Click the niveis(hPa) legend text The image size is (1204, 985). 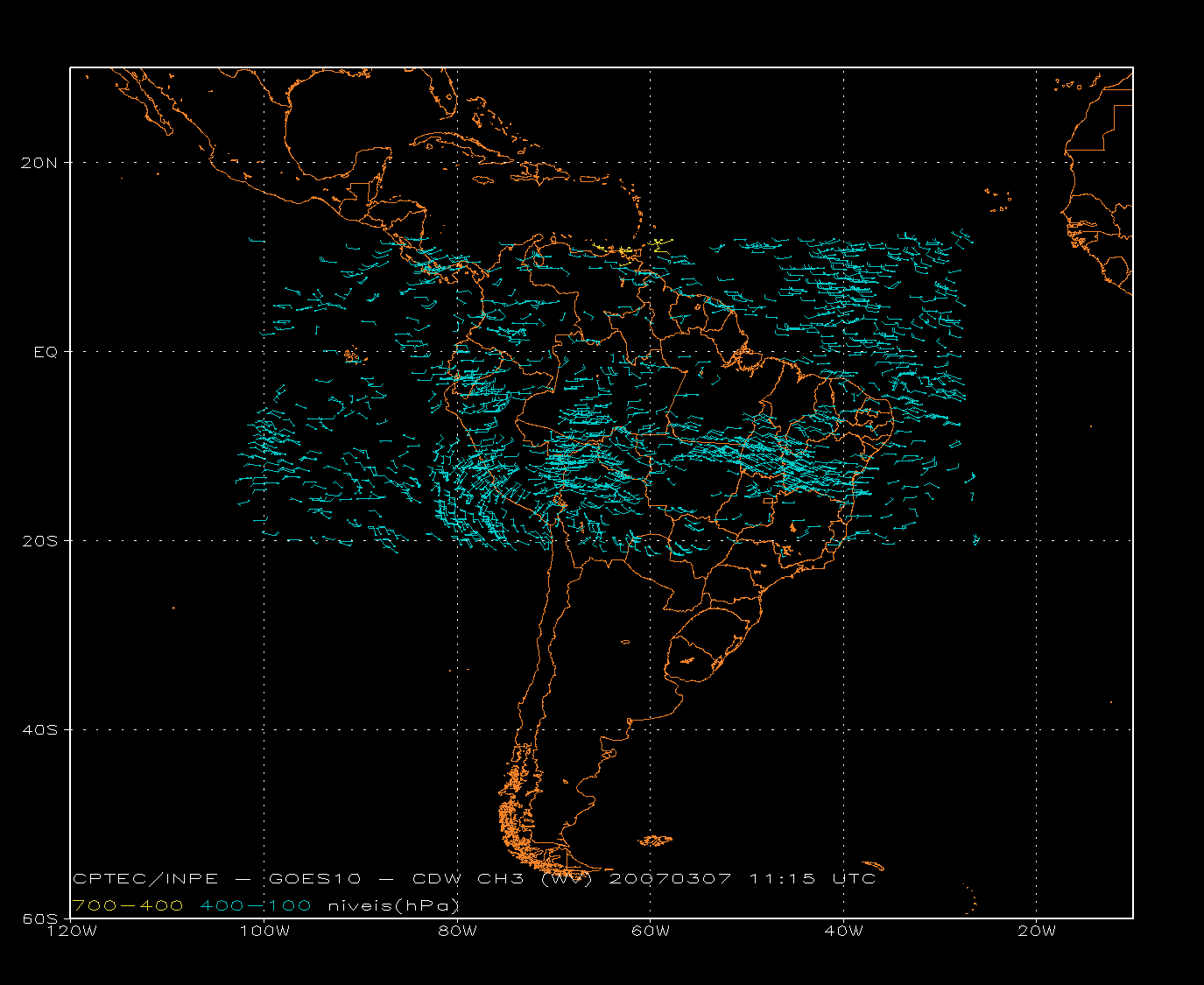coord(394,905)
